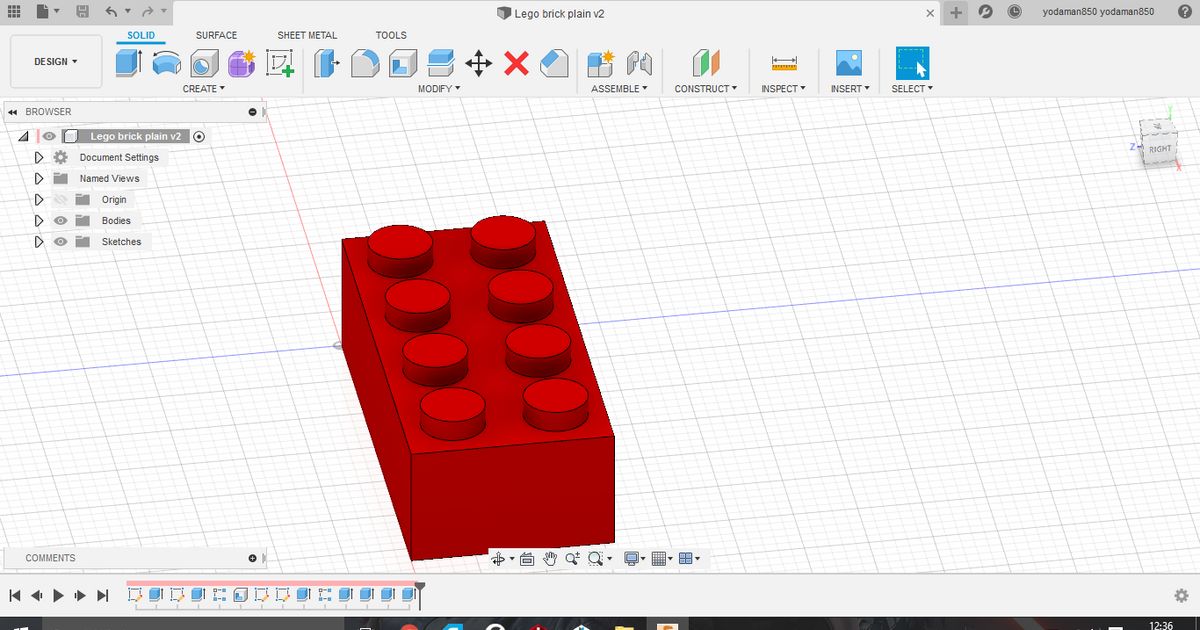Select the Press Pull tool
This screenshot has height=630, width=1200.
(326, 63)
